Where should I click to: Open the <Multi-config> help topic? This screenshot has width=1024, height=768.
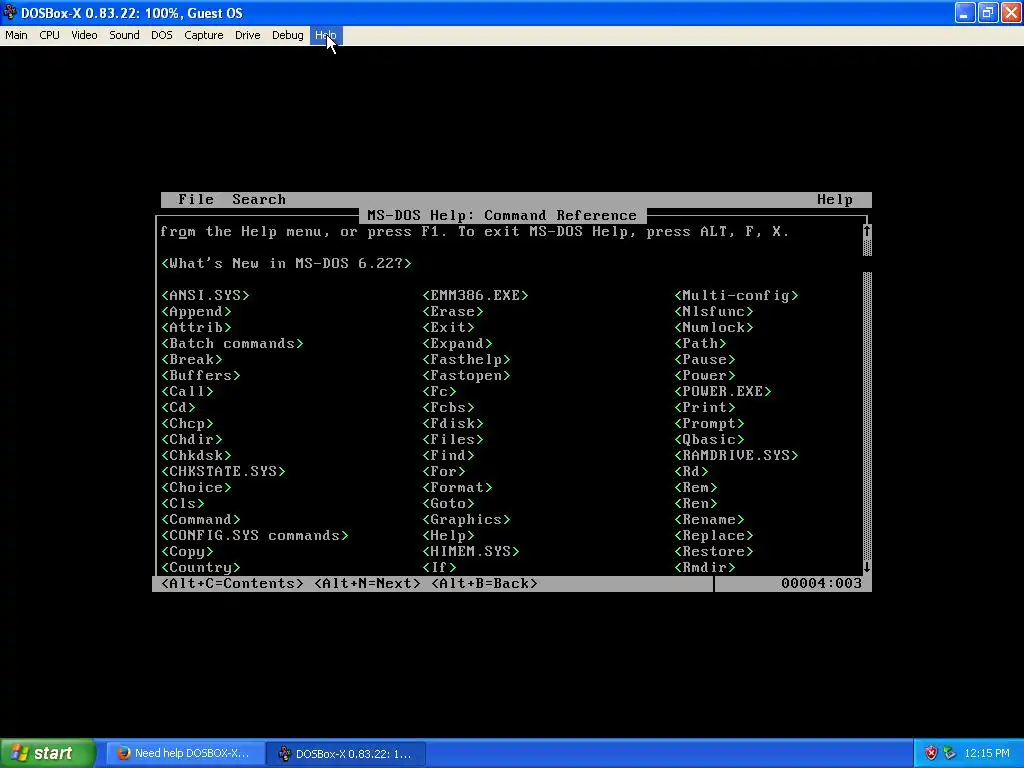click(x=736, y=295)
